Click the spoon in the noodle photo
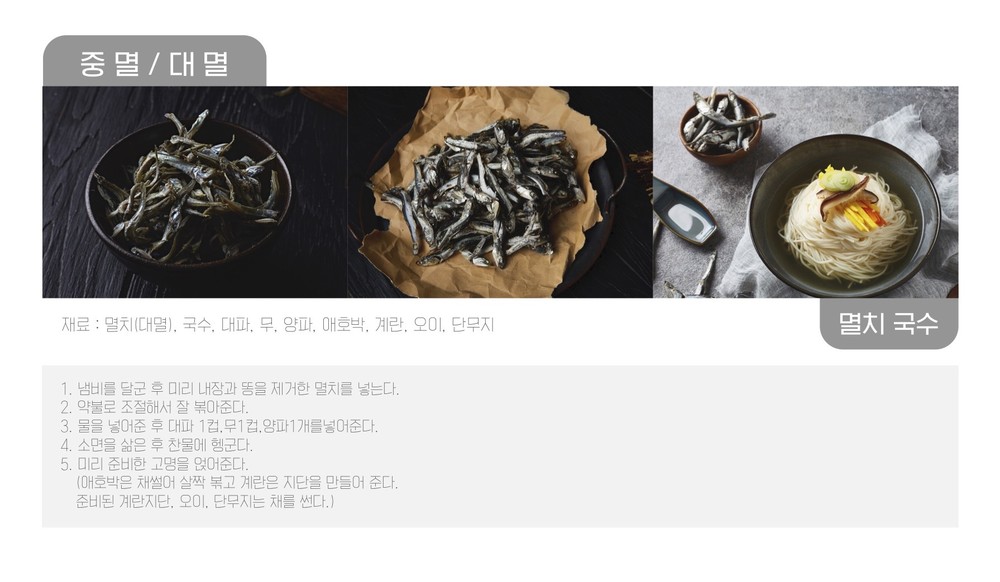This screenshot has height=582, width=1000. click(x=683, y=211)
